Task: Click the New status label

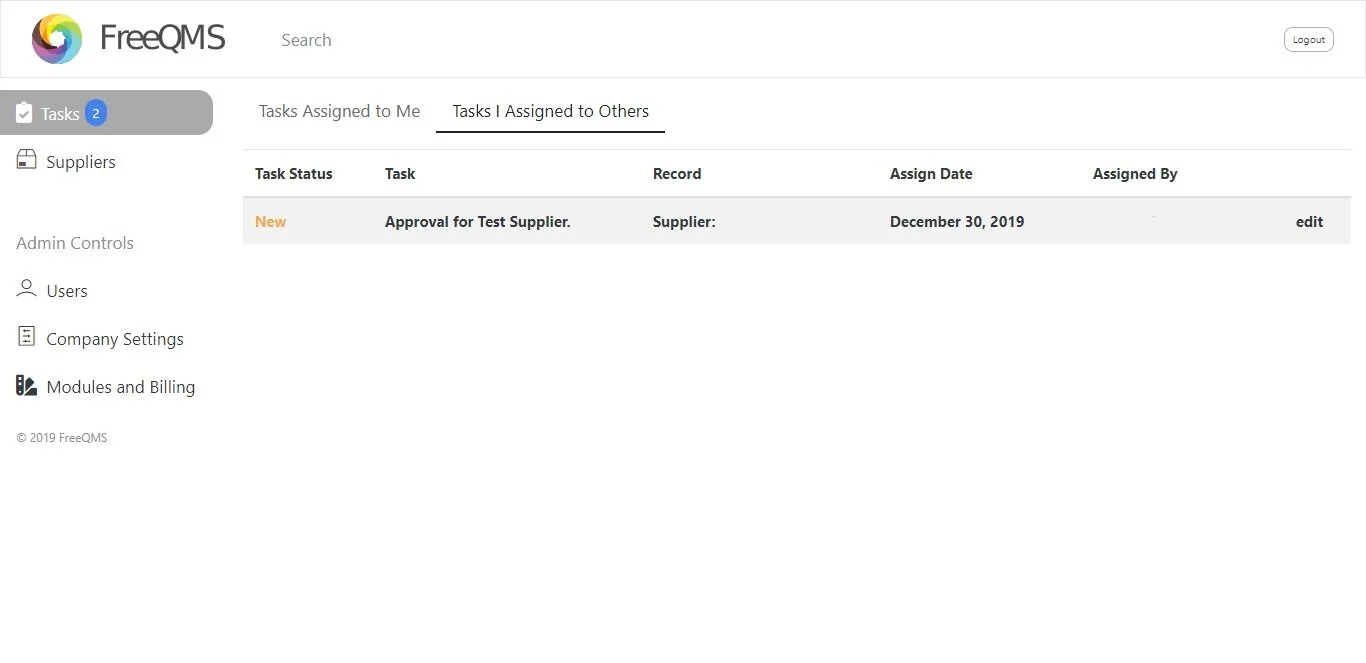Action: point(270,222)
